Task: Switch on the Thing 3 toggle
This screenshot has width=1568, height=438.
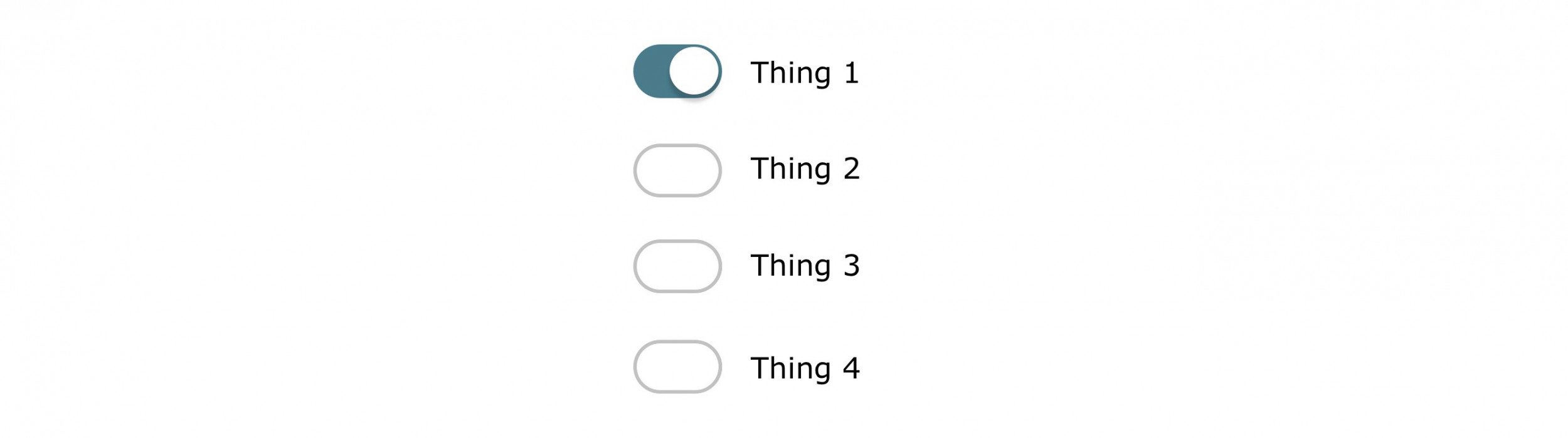Action: click(x=677, y=266)
